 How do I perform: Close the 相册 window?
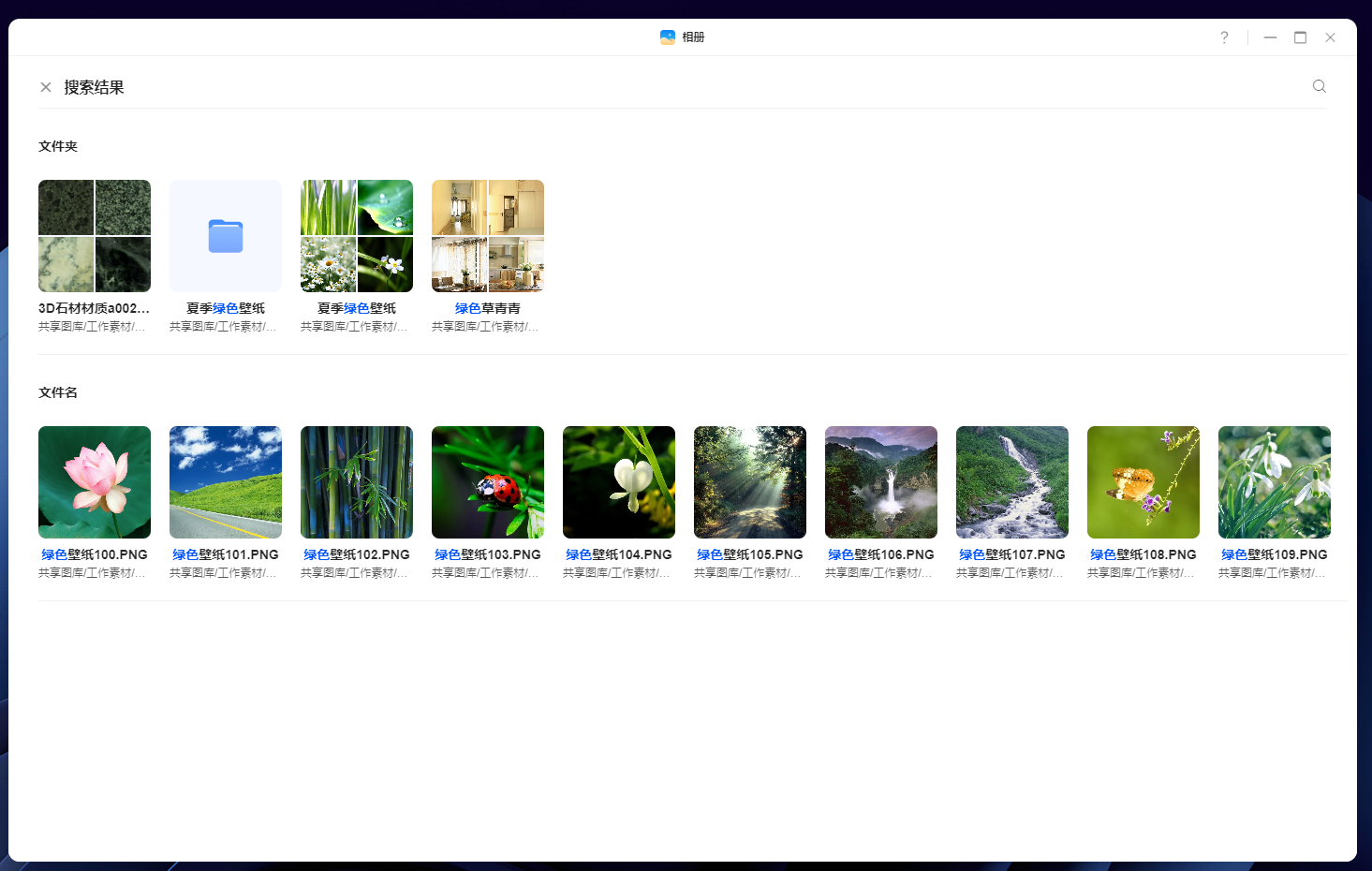click(1330, 37)
